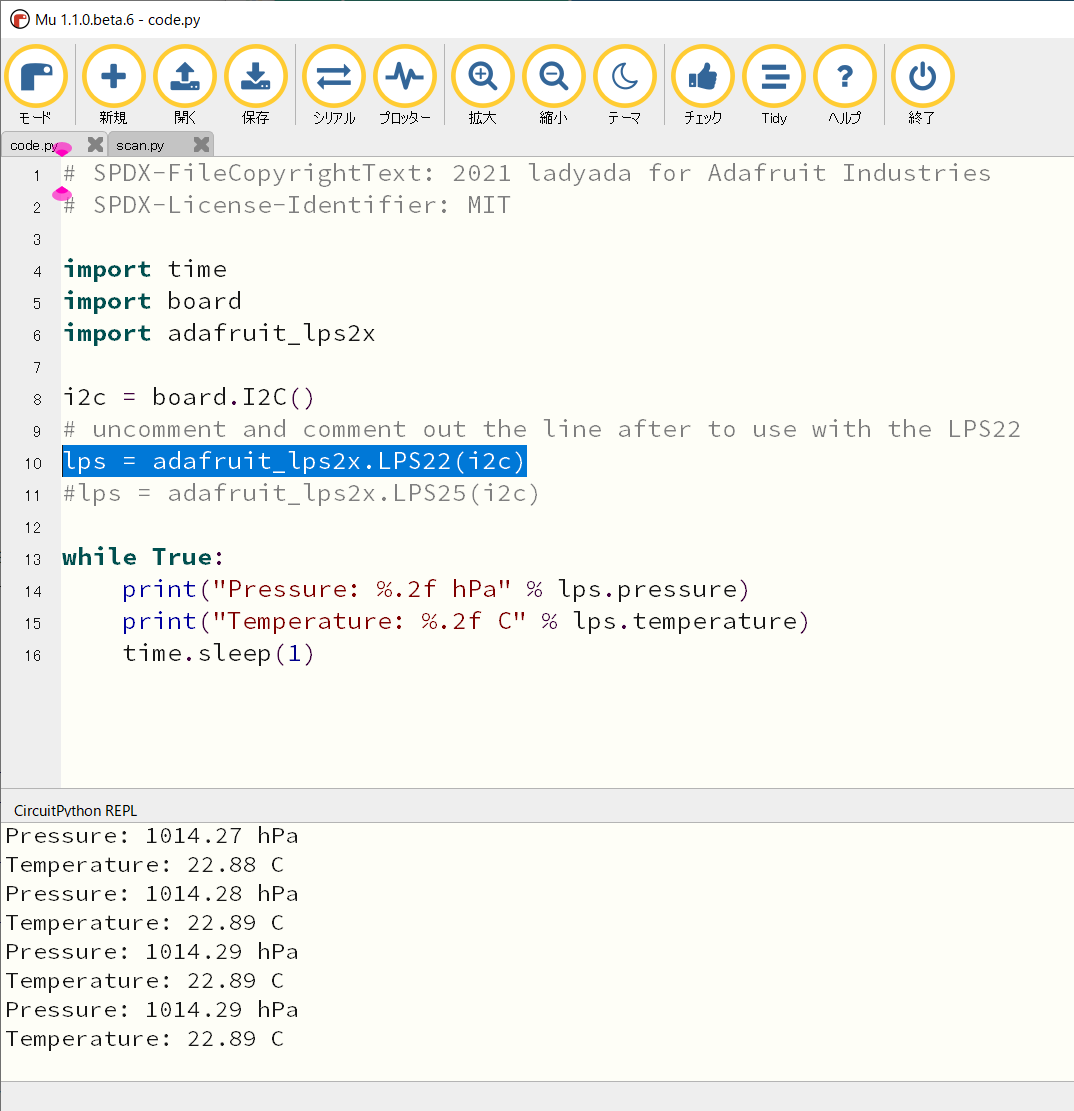The height and width of the screenshot is (1111, 1074).
Task: Toggle the シリアル serial connection icon
Action: tap(333, 76)
